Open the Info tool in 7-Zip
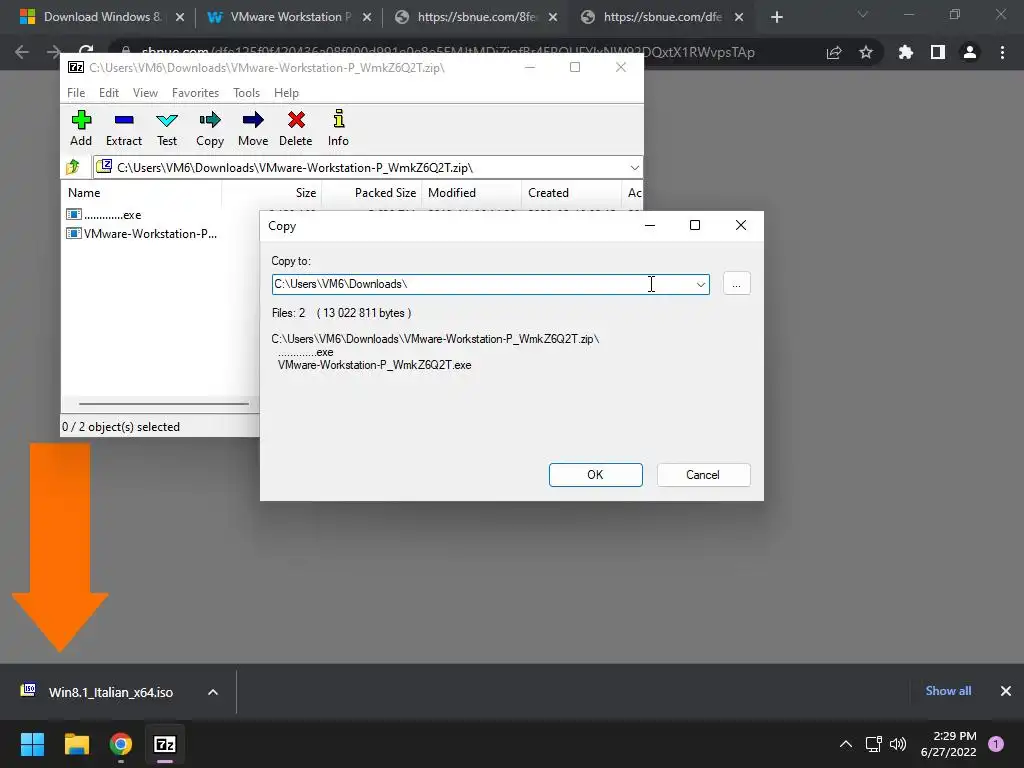 338,129
